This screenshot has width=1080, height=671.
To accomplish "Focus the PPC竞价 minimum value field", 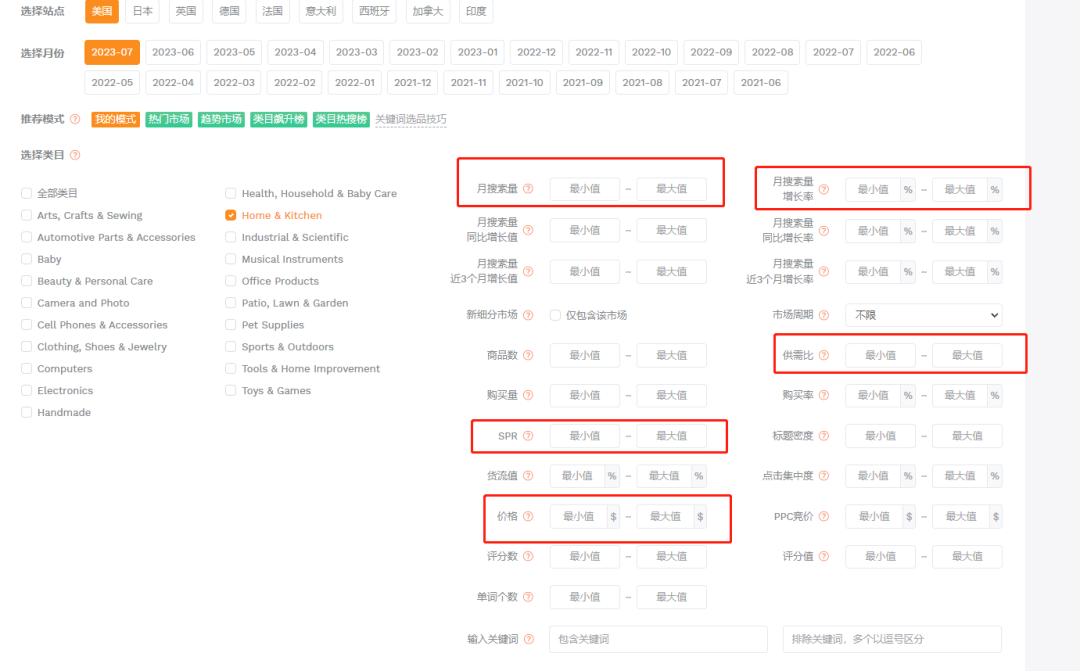I will [874, 517].
